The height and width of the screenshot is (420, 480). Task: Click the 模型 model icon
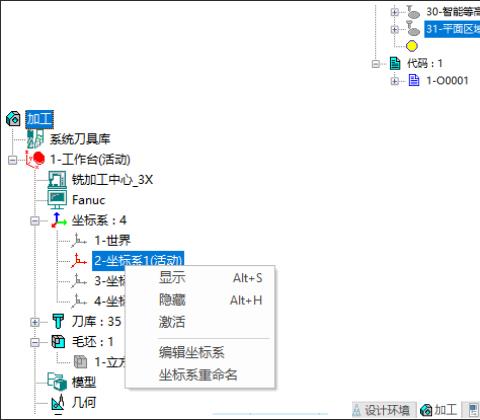pyautogui.click(x=57, y=382)
